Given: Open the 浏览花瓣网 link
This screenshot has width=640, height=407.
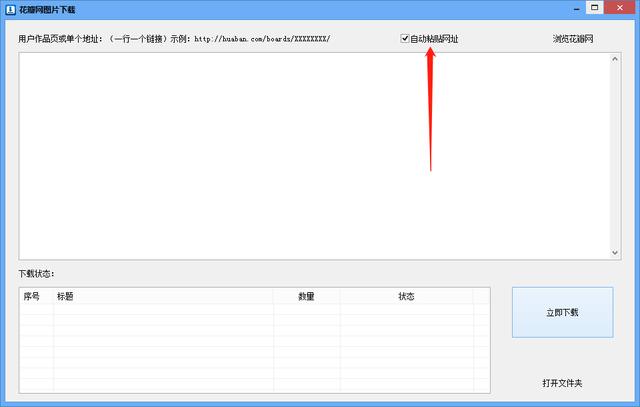Looking at the screenshot, I should [x=573, y=39].
